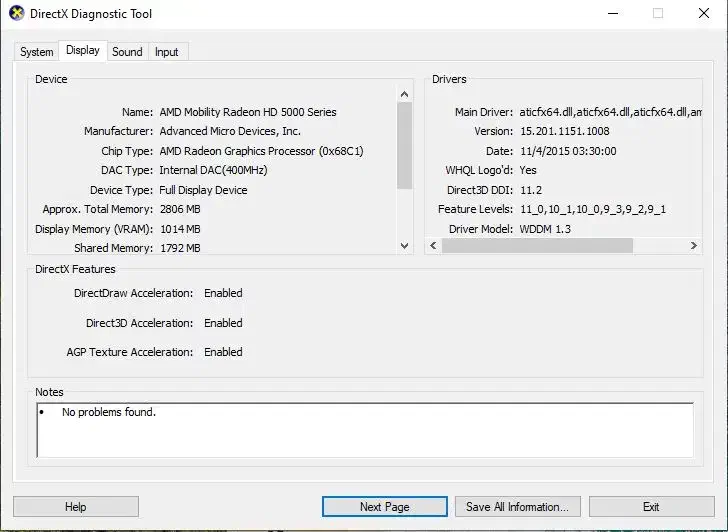Click the AMD Mobility Radeon device name text
The width and height of the screenshot is (728, 532).
248,112
